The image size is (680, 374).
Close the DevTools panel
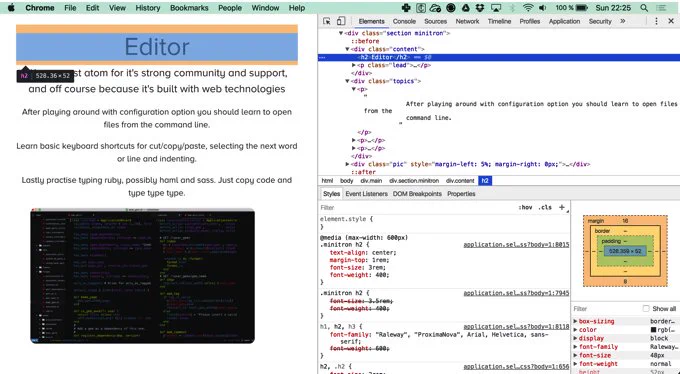pos(670,21)
